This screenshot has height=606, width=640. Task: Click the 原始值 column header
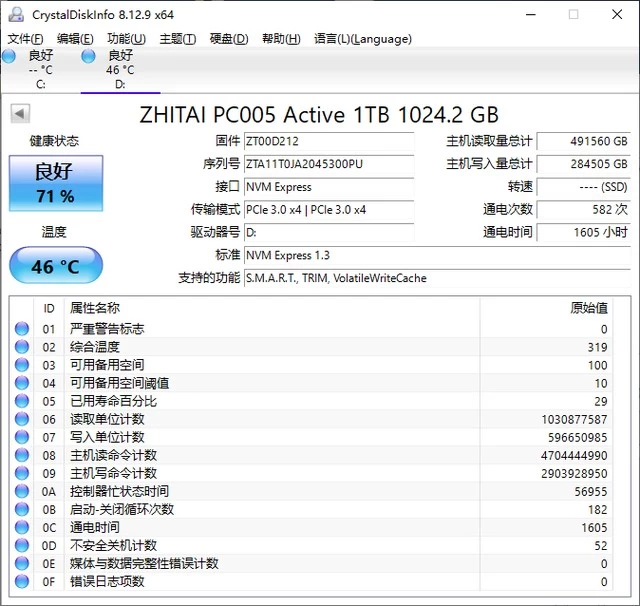588,308
